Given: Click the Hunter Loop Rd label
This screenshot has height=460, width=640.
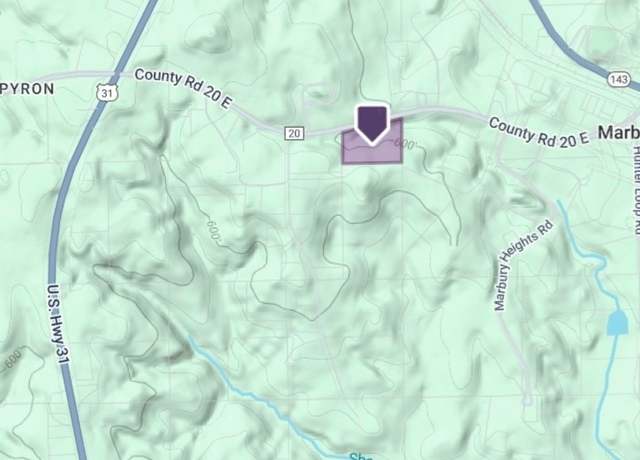Looking at the screenshot, I should point(636,190).
